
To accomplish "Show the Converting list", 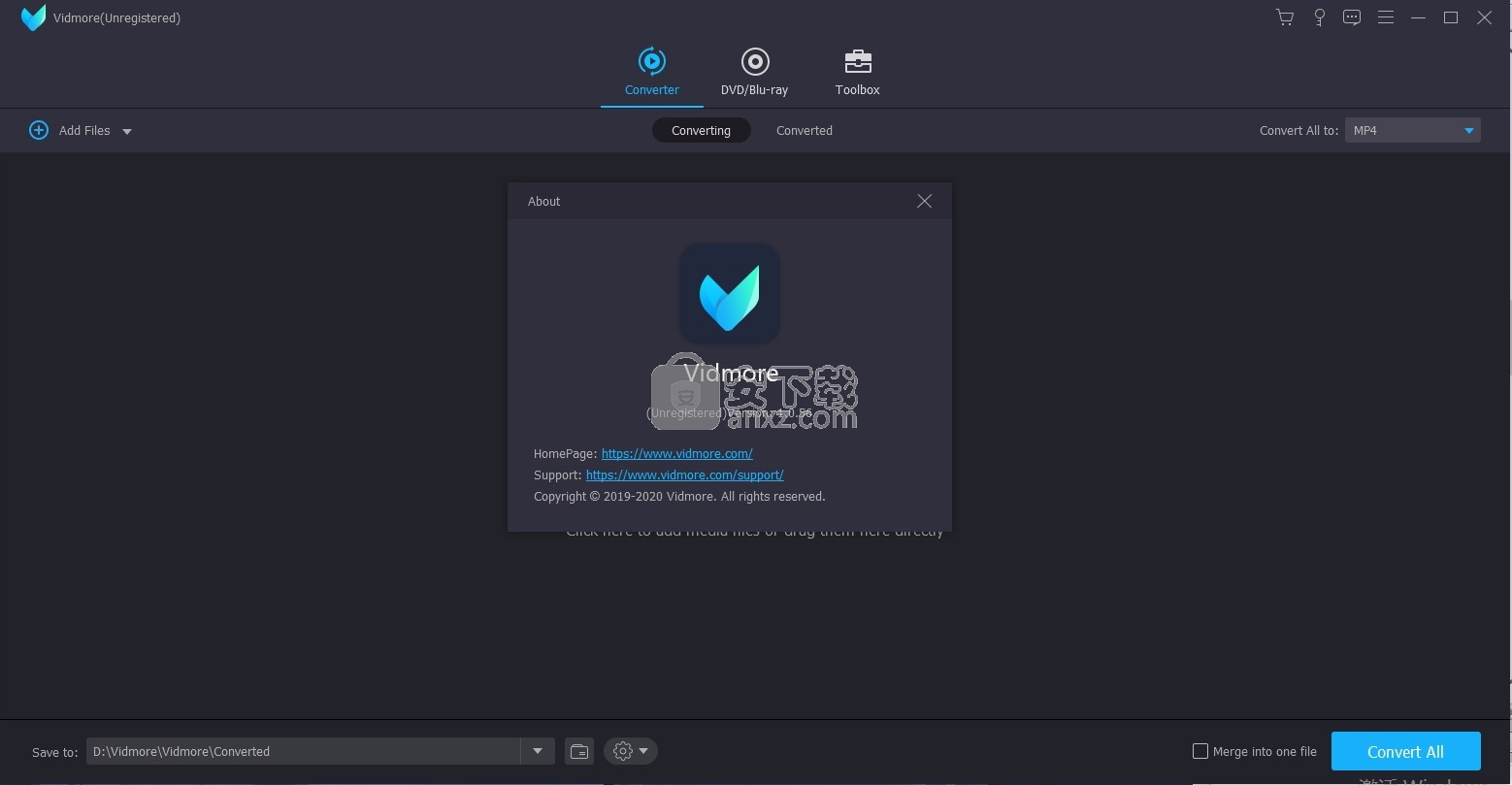I will coord(701,130).
